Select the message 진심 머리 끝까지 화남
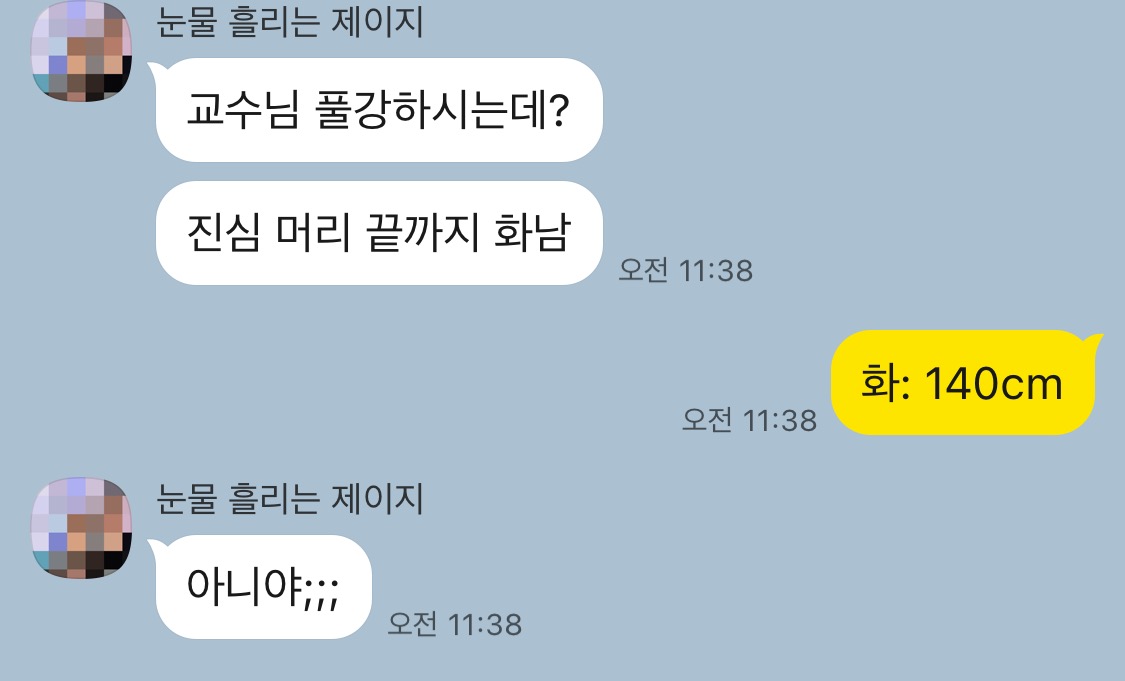 click(379, 233)
